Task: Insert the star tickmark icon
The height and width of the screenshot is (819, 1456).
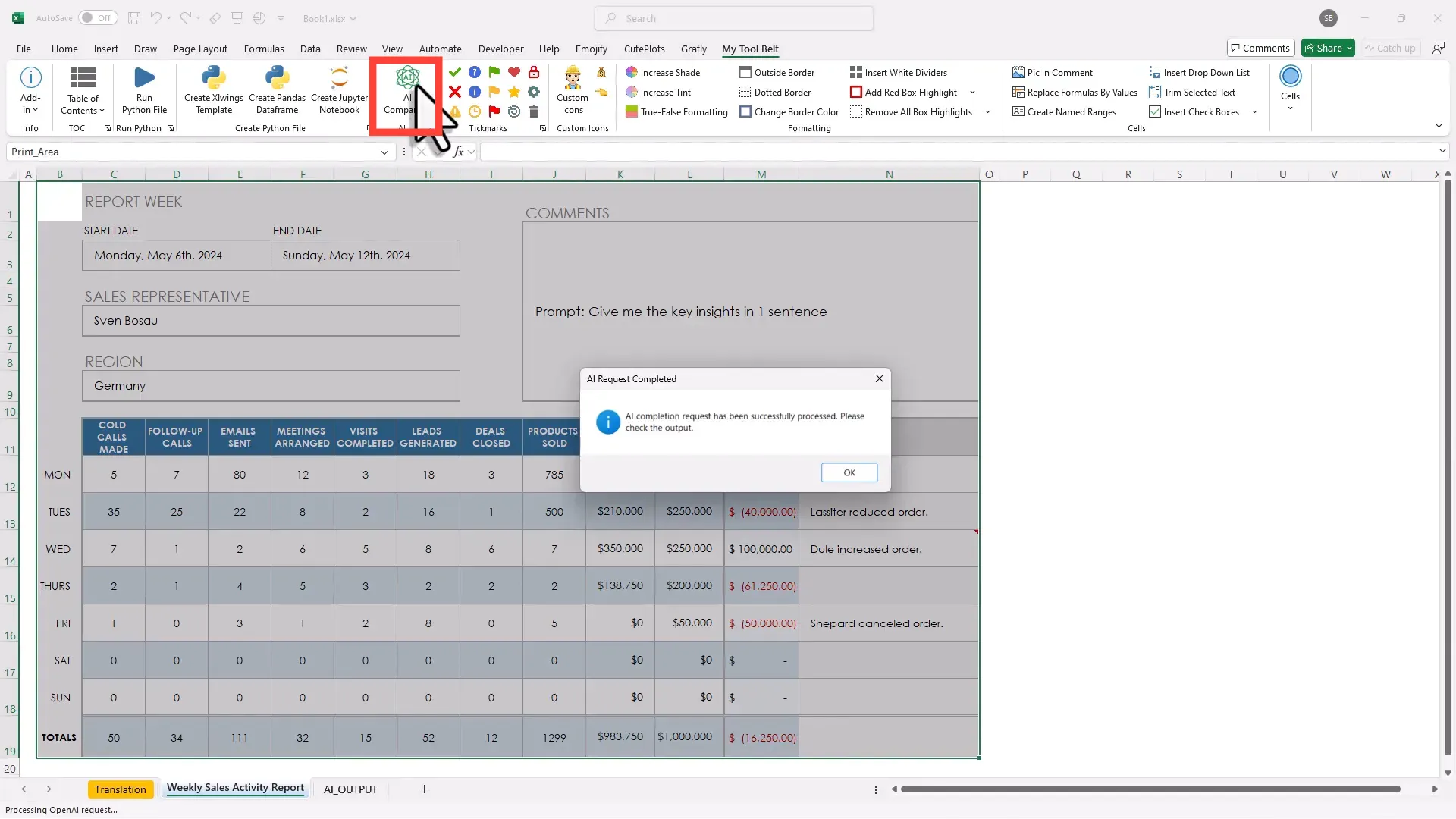Action: (x=514, y=92)
